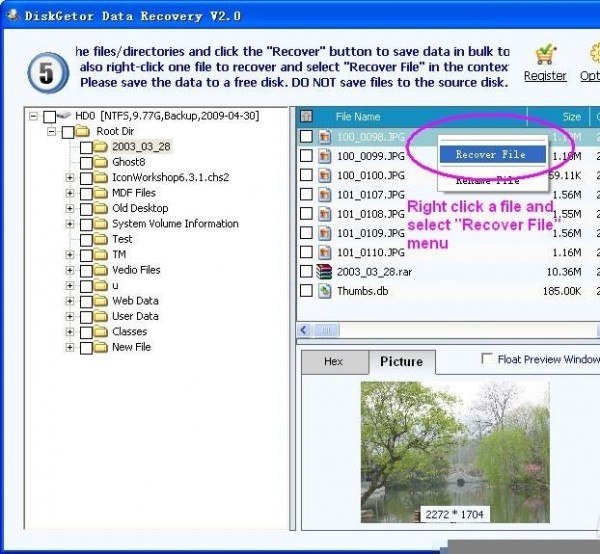
Task: Click the Ghost8 folder icon
Action: [x=100, y=162]
